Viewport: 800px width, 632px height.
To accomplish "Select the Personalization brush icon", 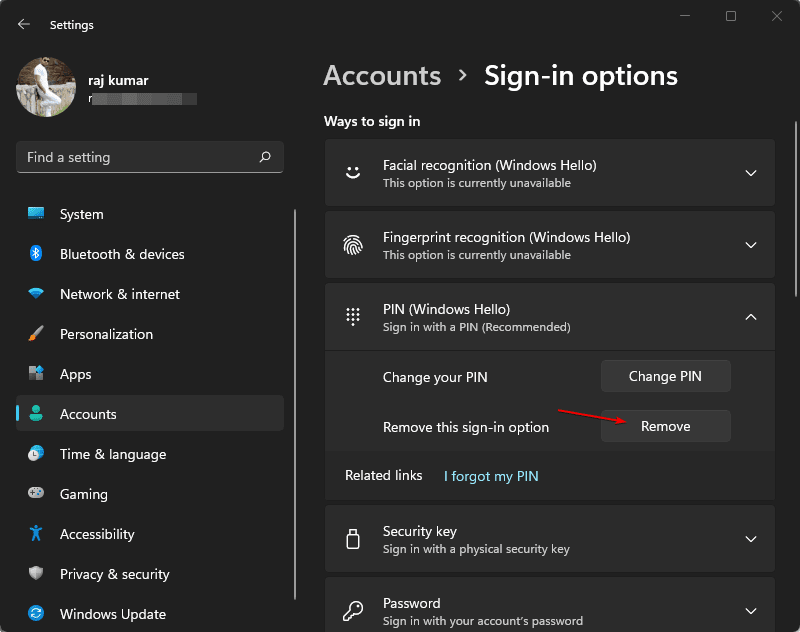I will tap(36, 334).
